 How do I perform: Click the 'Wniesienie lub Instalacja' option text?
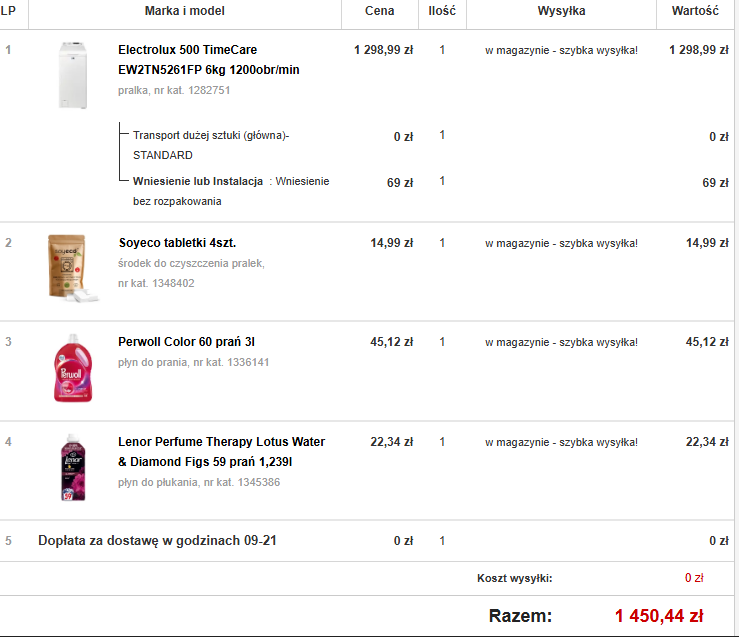198,182
